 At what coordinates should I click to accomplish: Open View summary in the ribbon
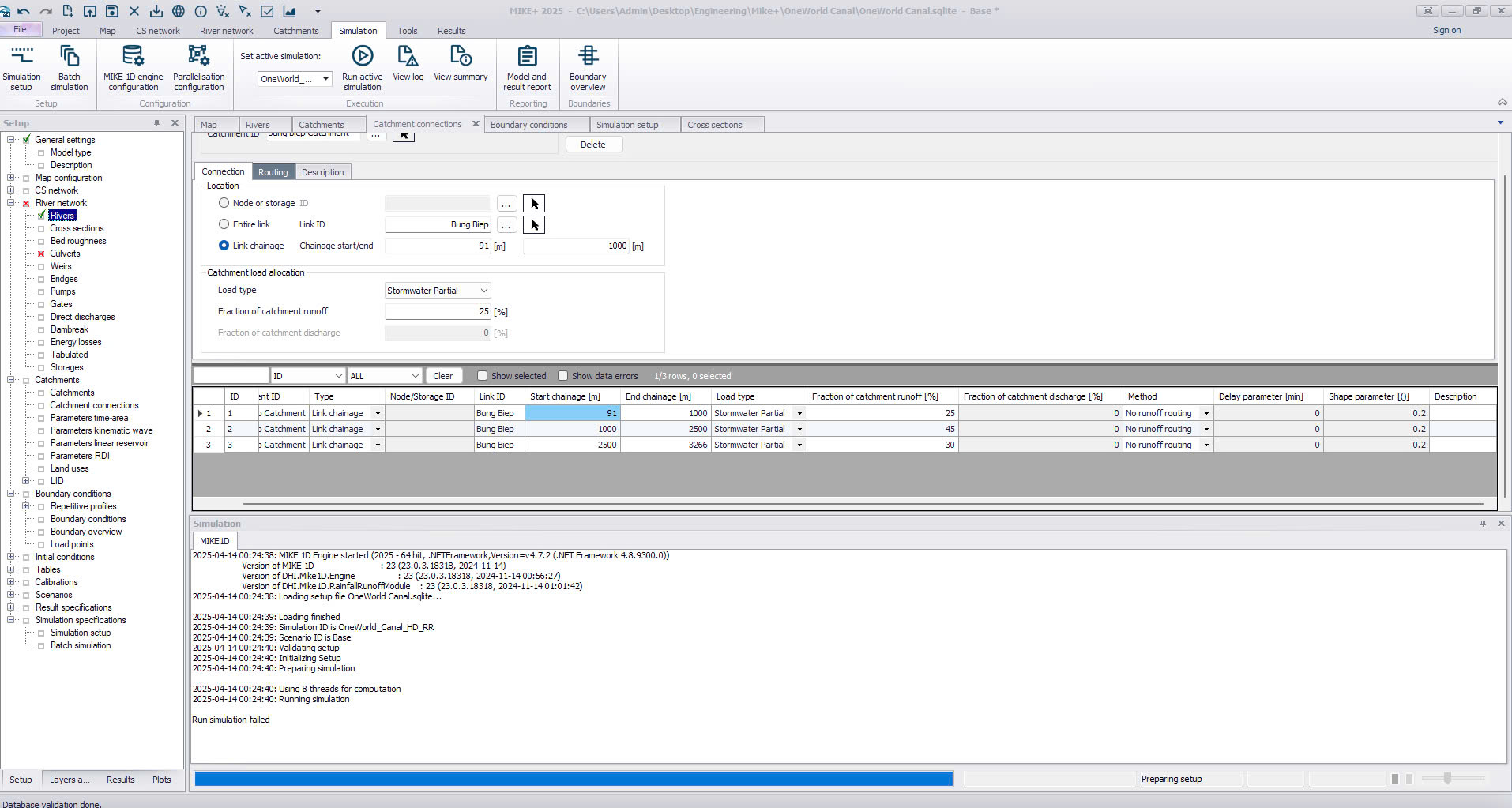[461, 57]
